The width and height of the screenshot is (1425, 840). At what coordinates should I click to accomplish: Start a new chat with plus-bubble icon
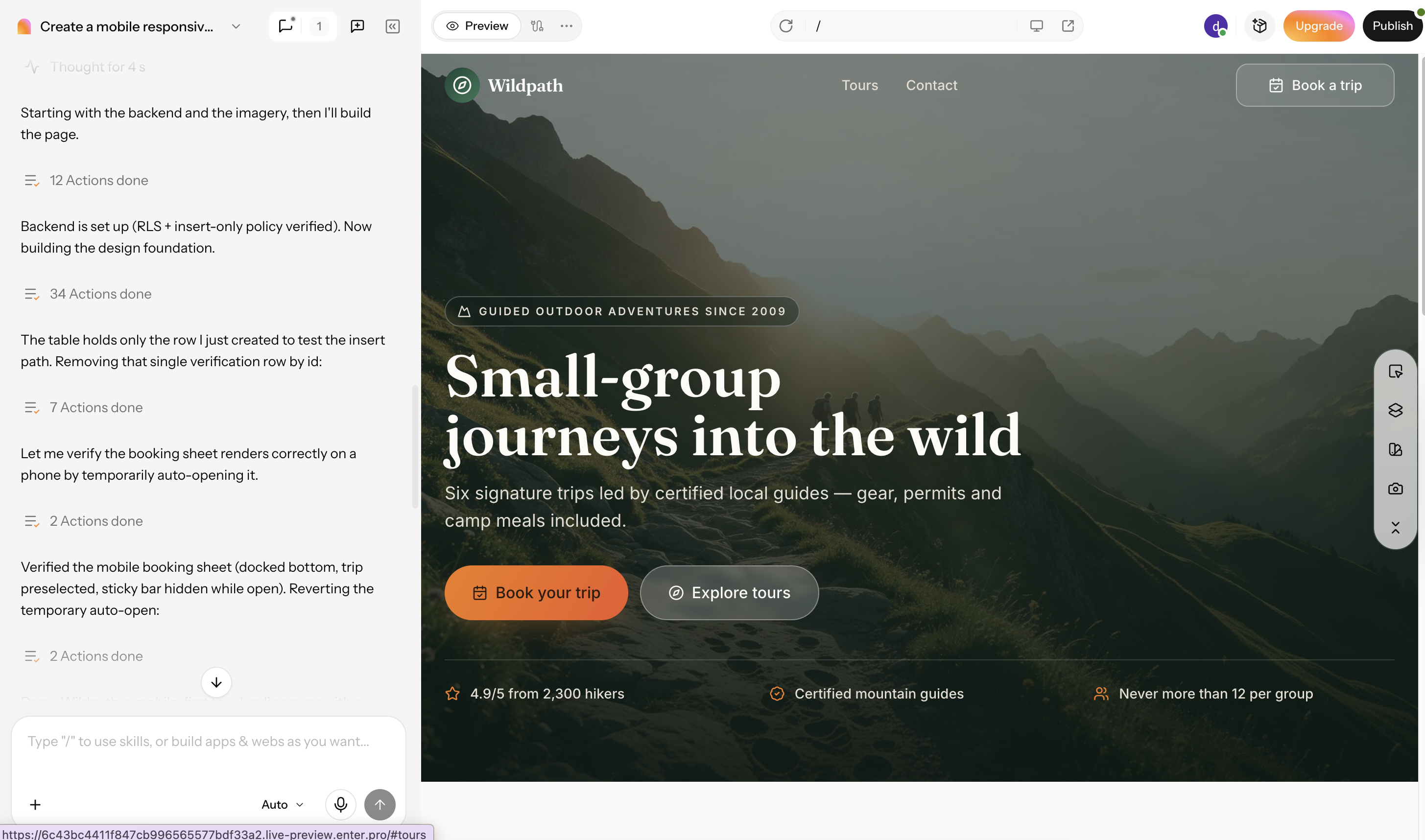357,26
